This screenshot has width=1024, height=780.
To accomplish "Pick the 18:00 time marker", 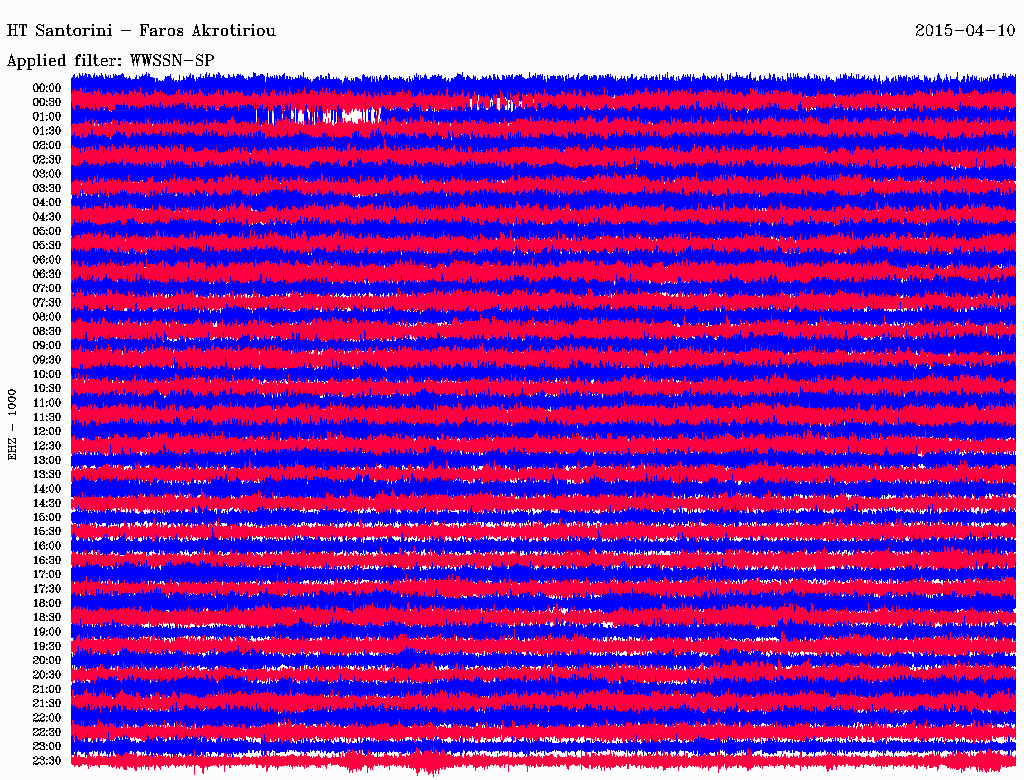I will tap(47, 603).
